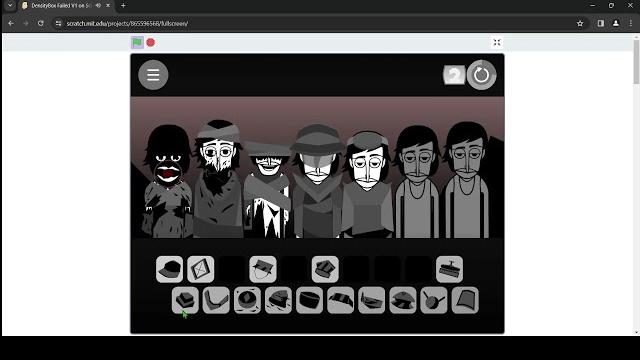Image resolution: width=640 pixels, height=360 pixels.
Task: Click the white-faced character wearing a beanie
Action: [367, 184]
